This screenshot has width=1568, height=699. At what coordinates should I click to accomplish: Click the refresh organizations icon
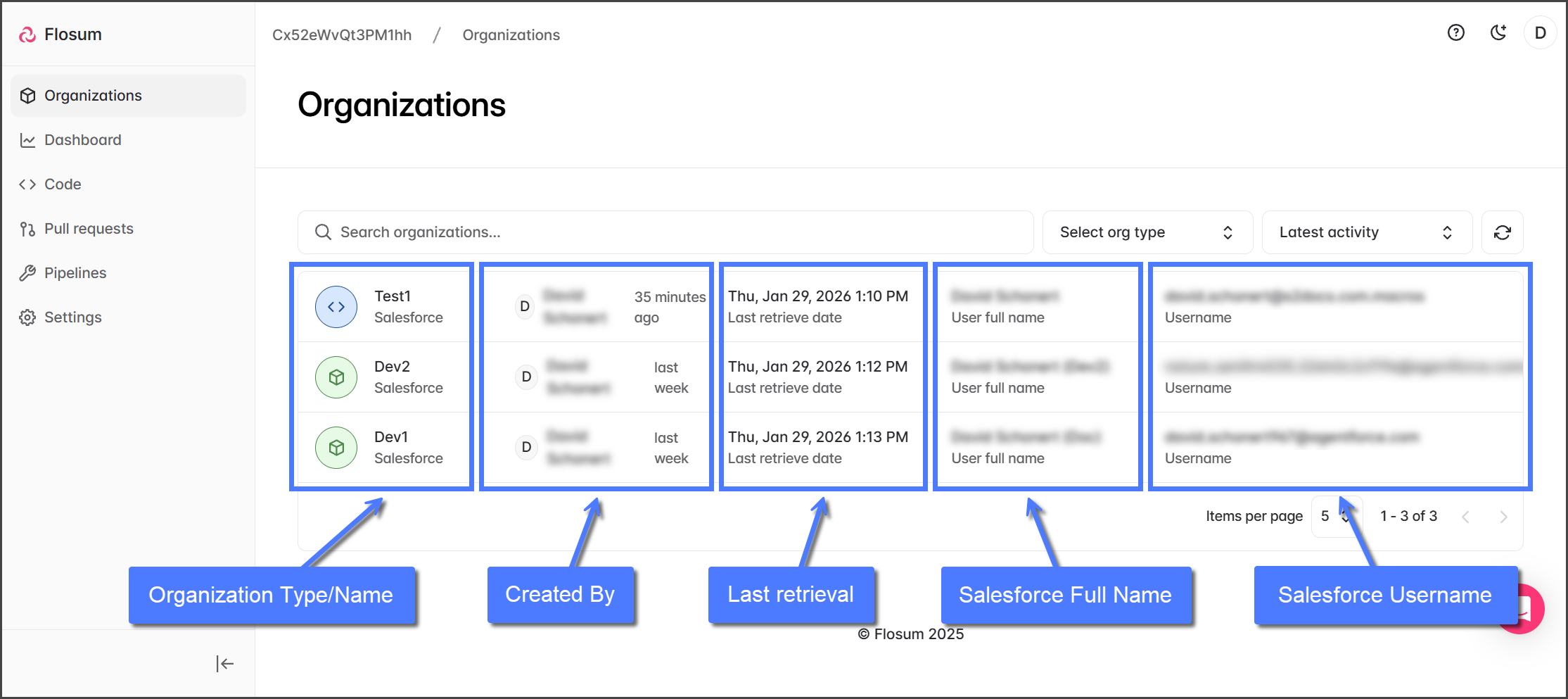1502,232
